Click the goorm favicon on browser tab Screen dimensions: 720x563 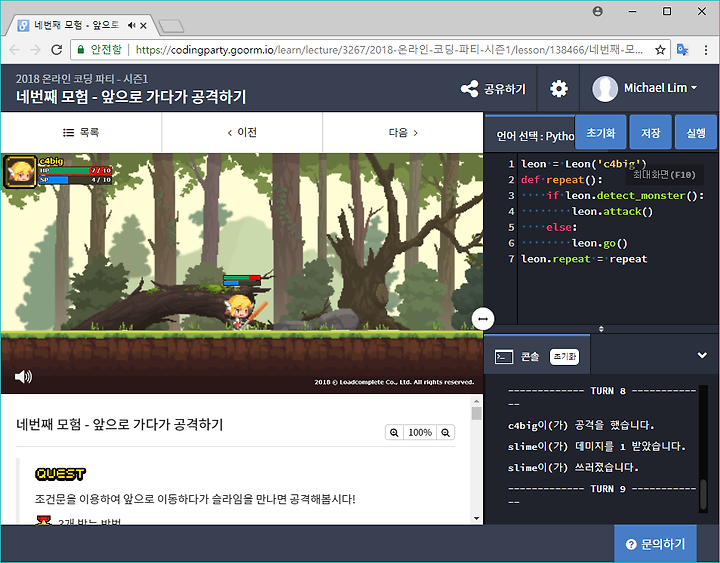click(23, 25)
